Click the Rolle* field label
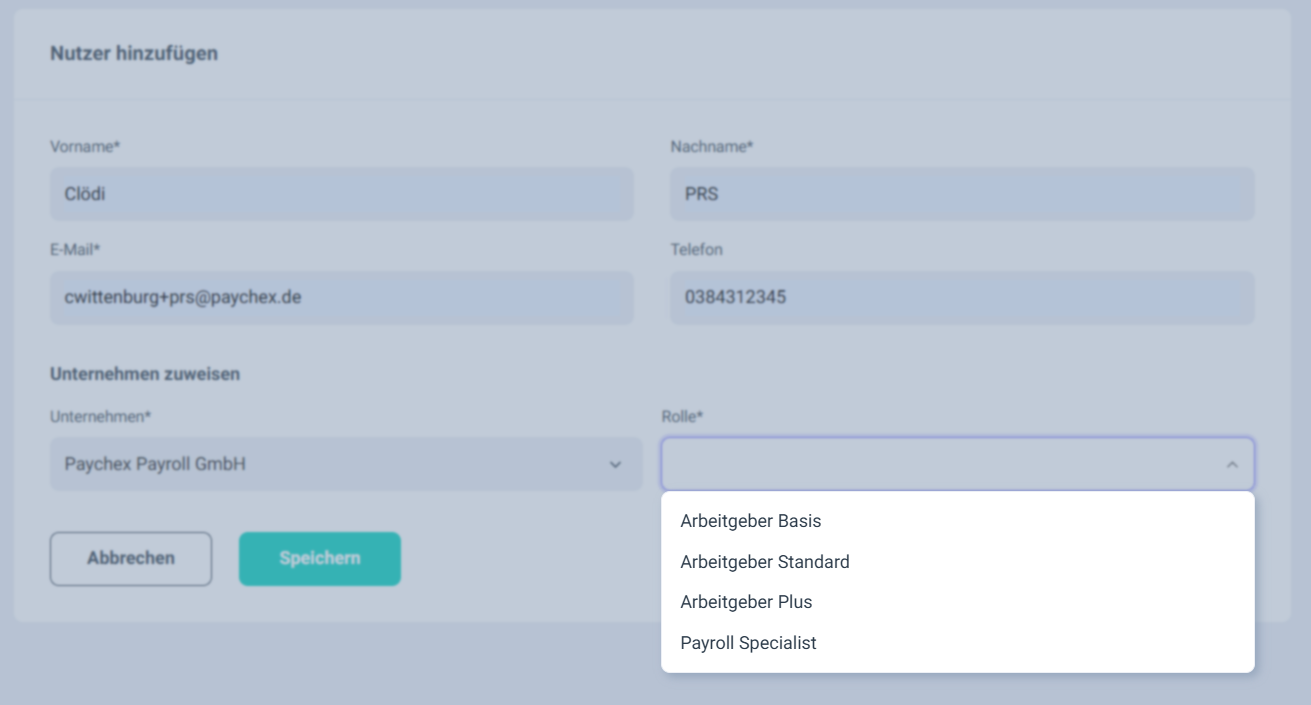The width and height of the screenshot is (1311, 705). pos(681,416)
